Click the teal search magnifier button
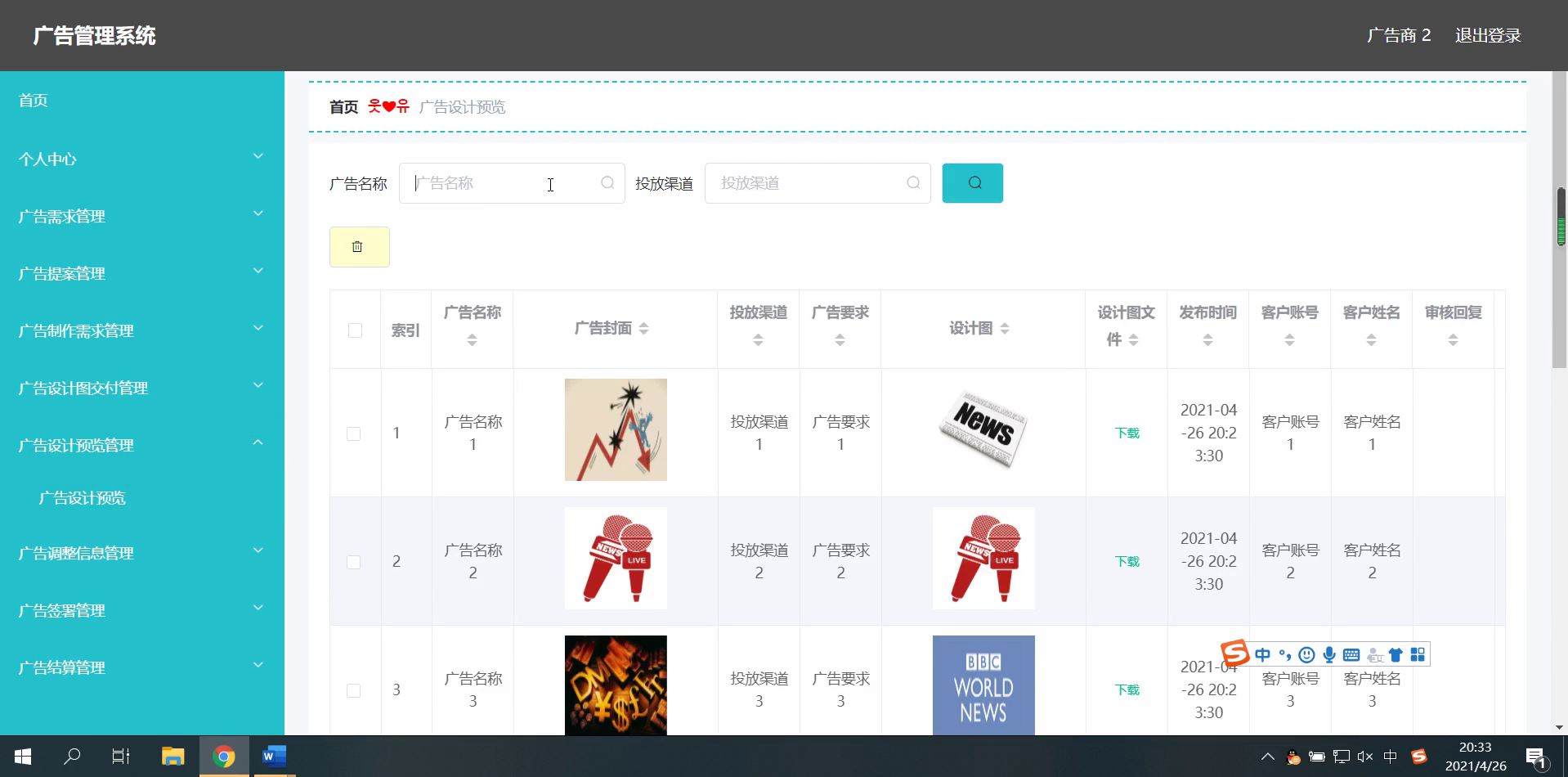Screen dimensions: 1568x777 972,183
